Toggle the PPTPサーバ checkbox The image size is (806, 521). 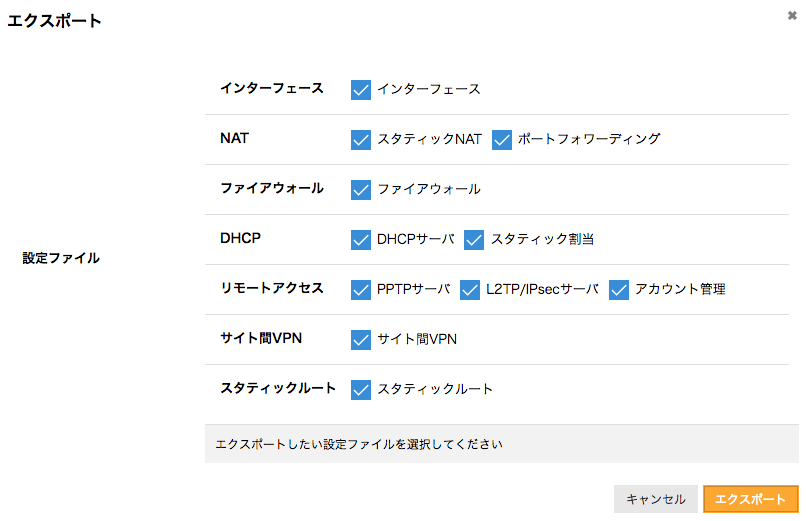pos(361,290)
